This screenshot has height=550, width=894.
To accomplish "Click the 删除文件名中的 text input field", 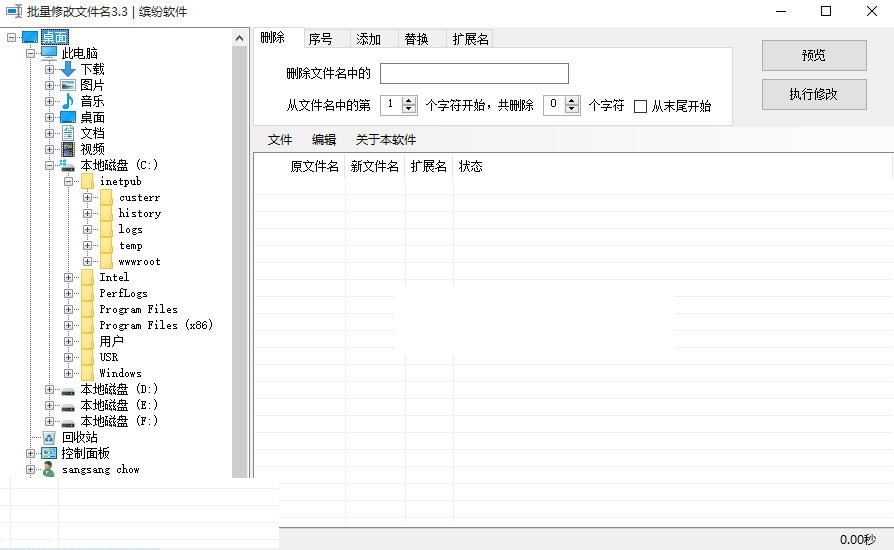I will [474, 74].
